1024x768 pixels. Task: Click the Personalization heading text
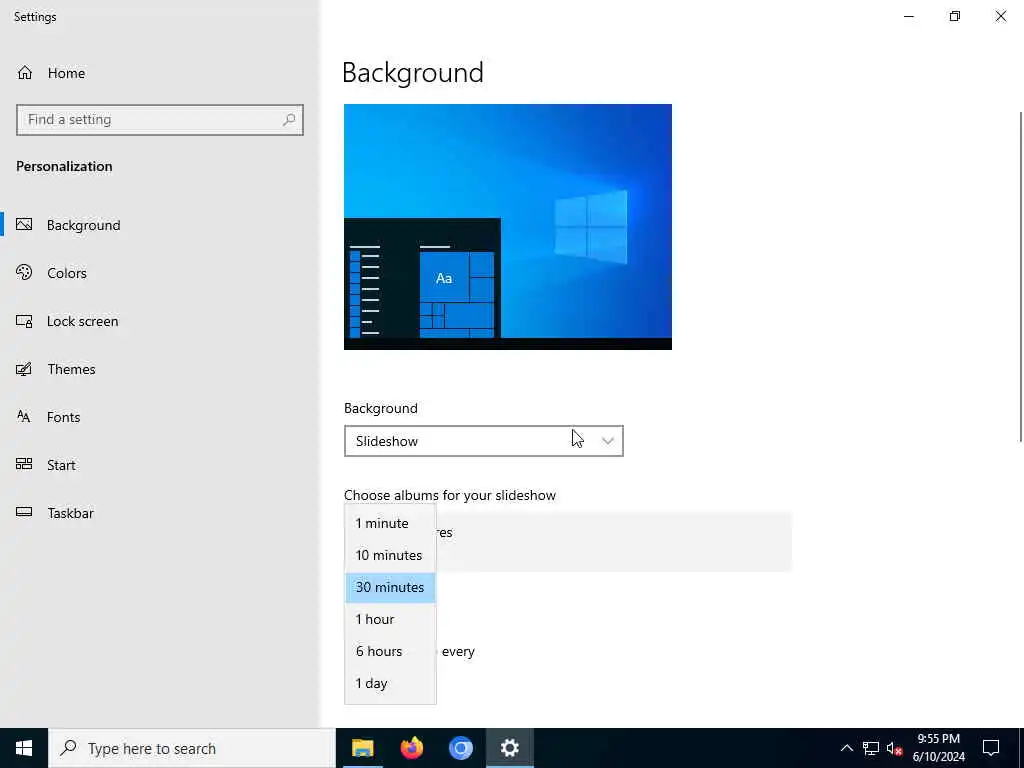[64, 167]
